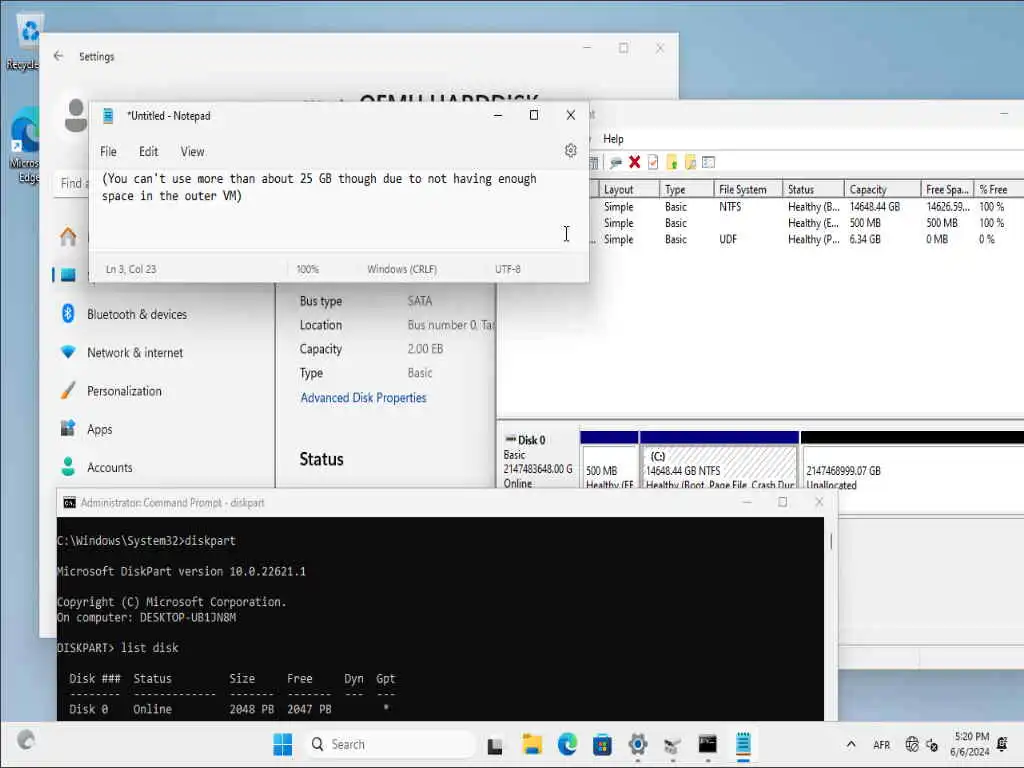Show hidden system tray icons
Viewport: 1024px width, 768px height.
point(850,744)
